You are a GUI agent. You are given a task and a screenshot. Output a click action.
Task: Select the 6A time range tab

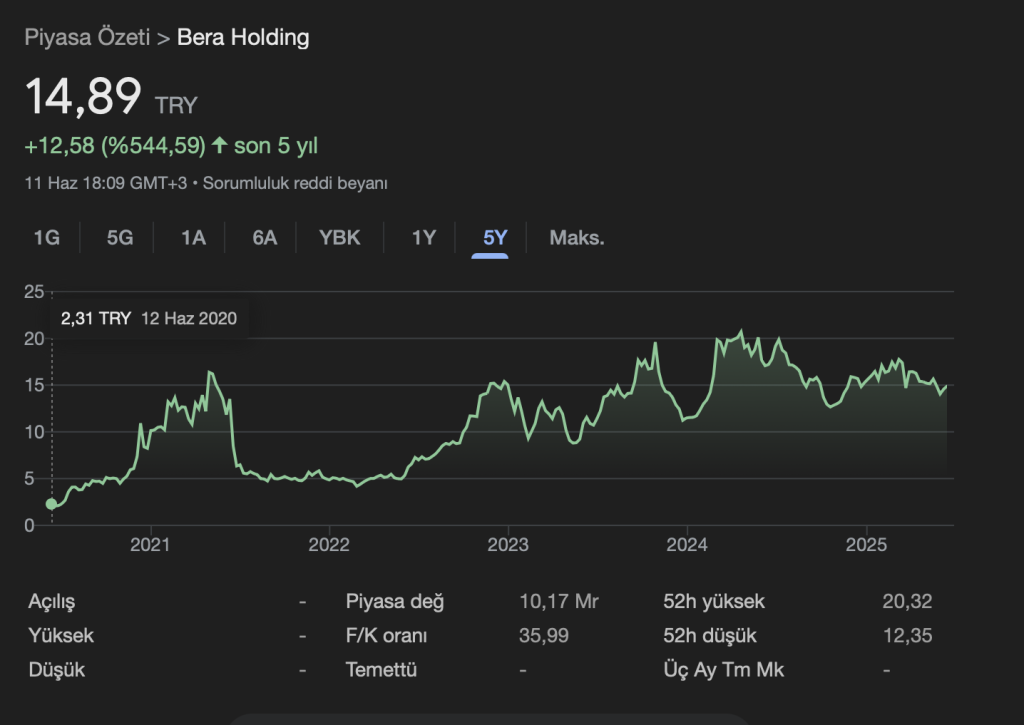[x=265, y=238]
